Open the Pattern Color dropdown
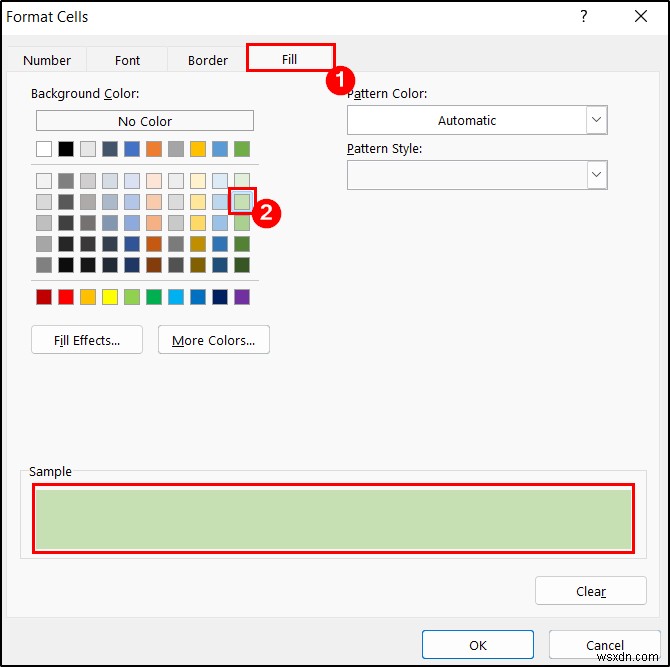 596,120
